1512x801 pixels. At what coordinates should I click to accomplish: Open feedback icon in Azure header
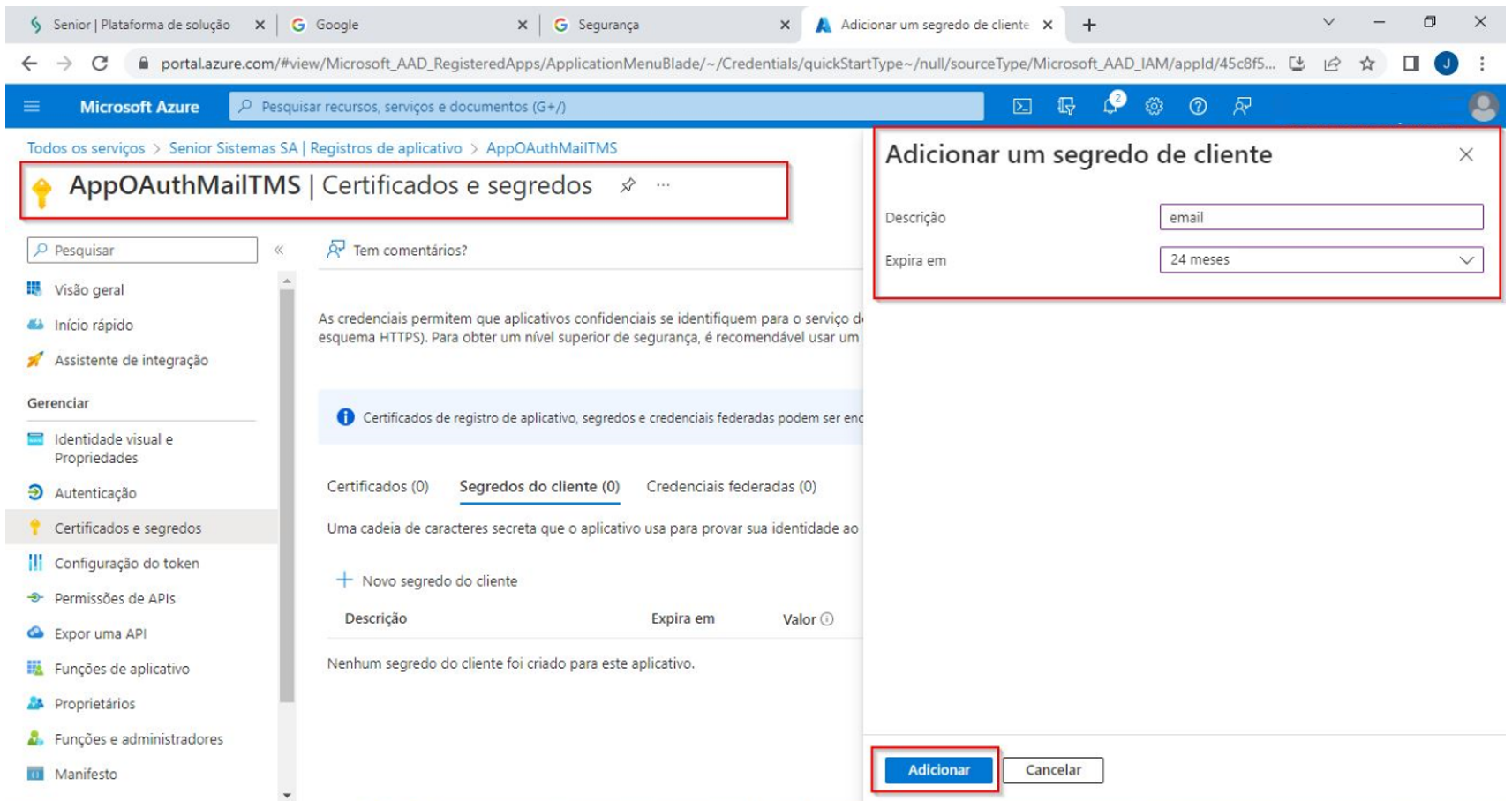click(x=1242, y=107)
